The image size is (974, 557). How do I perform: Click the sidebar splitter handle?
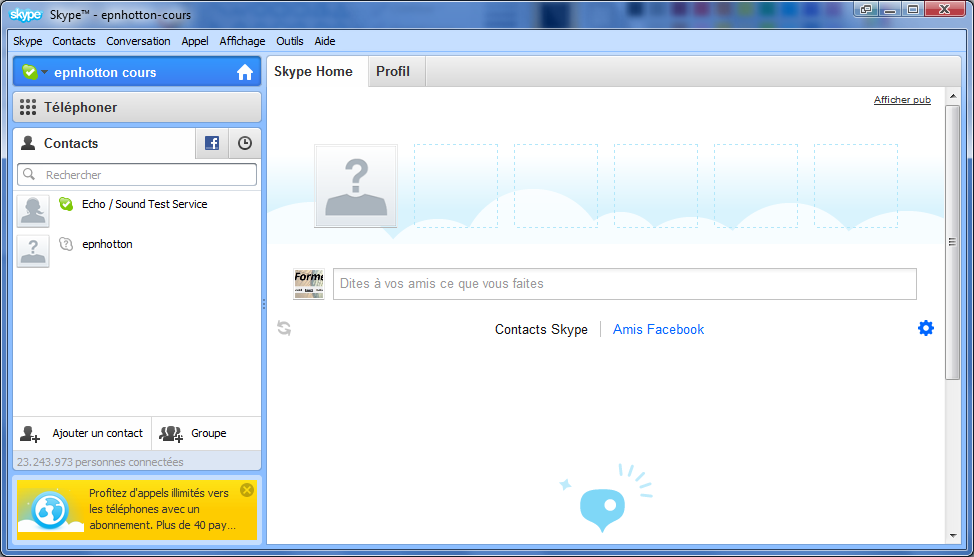point(264,304)
